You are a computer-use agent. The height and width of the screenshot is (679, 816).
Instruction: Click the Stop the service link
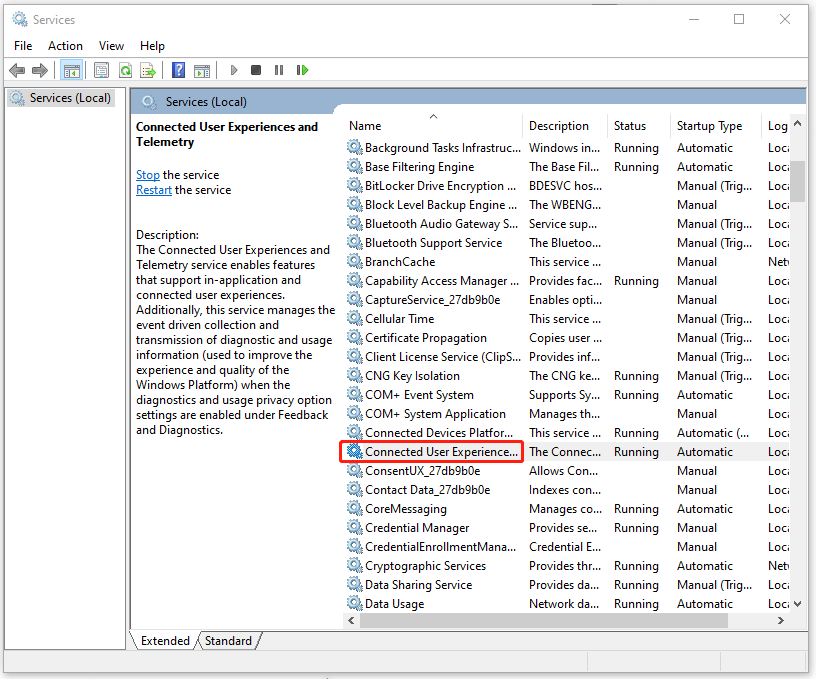click(x=148, y=175)
